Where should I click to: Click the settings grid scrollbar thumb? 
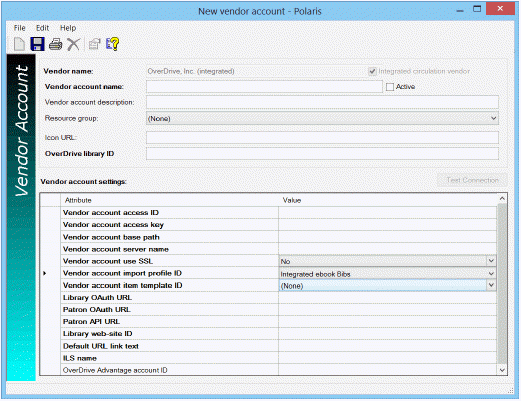[502, 283]
